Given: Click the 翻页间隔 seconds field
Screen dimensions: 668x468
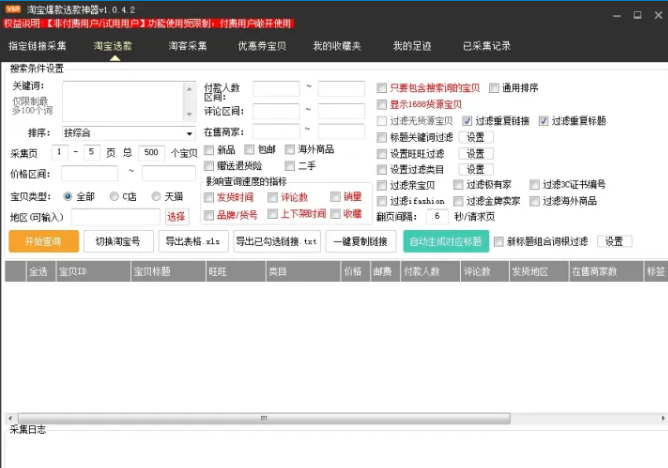Looking at the screenshot, I should click(x=437, y=216).
